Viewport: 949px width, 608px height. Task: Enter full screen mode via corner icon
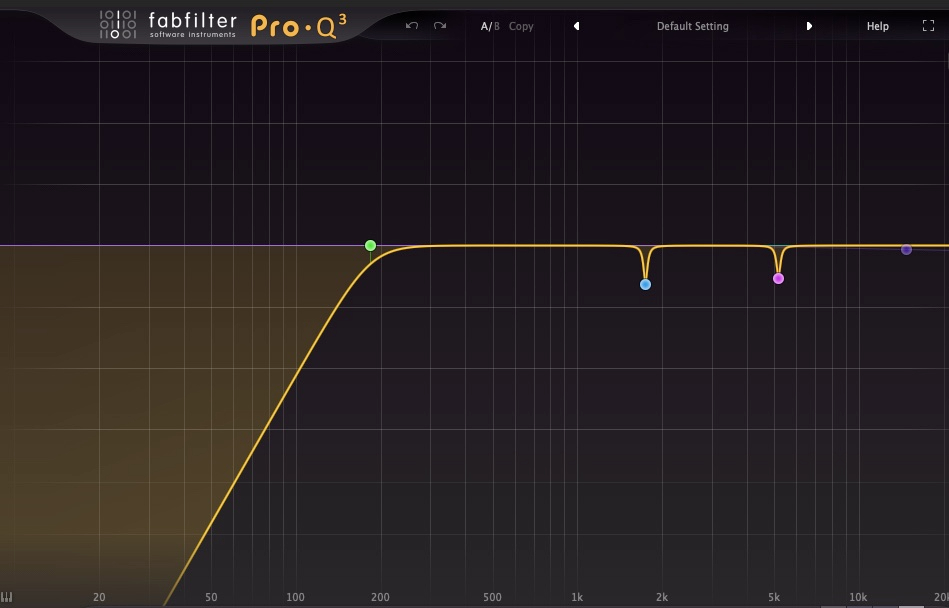[928, 25]
